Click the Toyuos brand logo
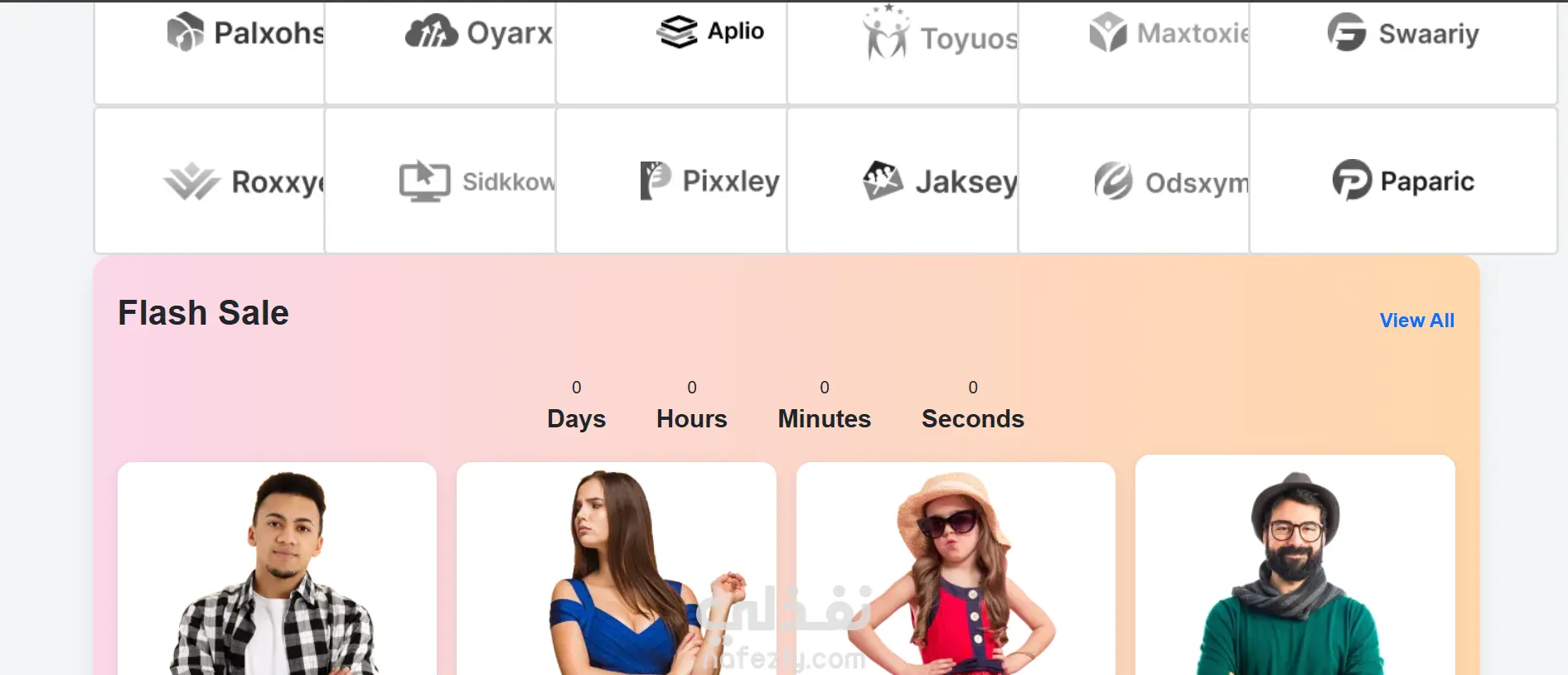Image resolution: width=1568 pixels, height=675 pixels. [940, 33]
